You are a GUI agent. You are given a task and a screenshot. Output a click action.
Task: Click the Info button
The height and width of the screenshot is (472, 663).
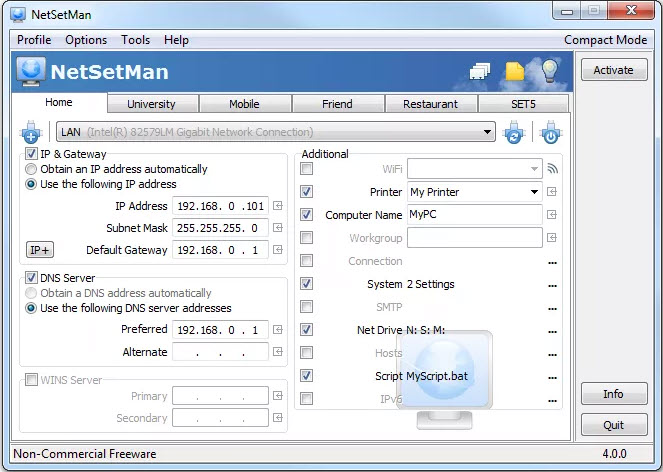click(x=614, y=394)
